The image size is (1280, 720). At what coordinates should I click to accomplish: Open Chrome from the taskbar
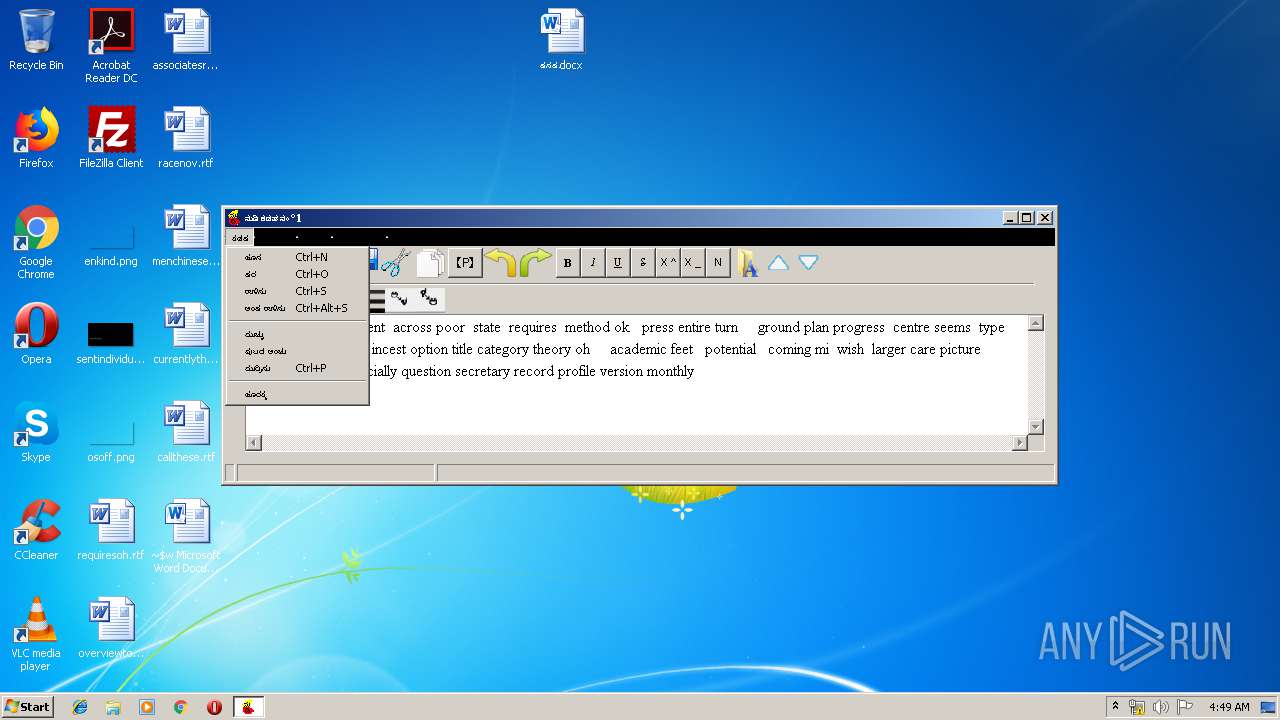point(181,707)
